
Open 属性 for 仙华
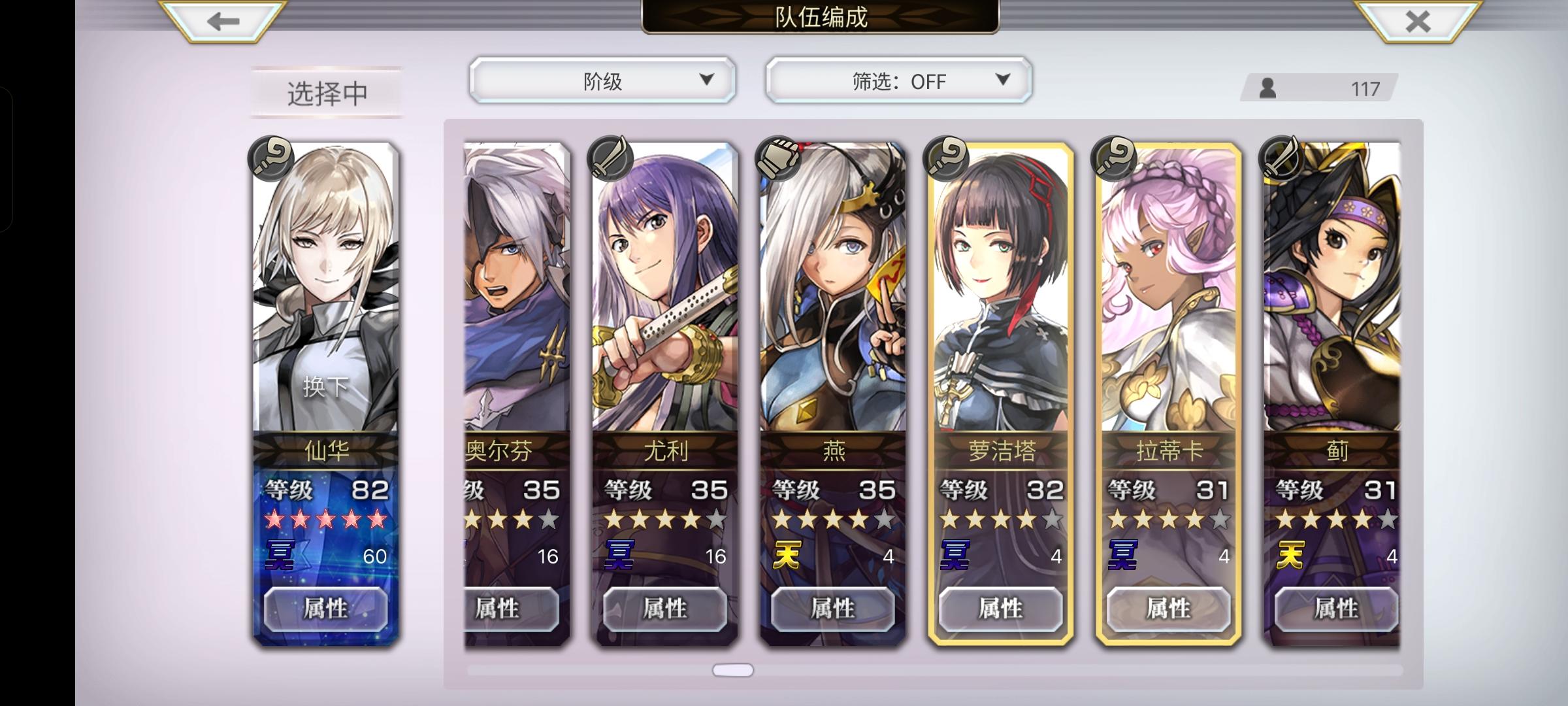pos(325,609)
